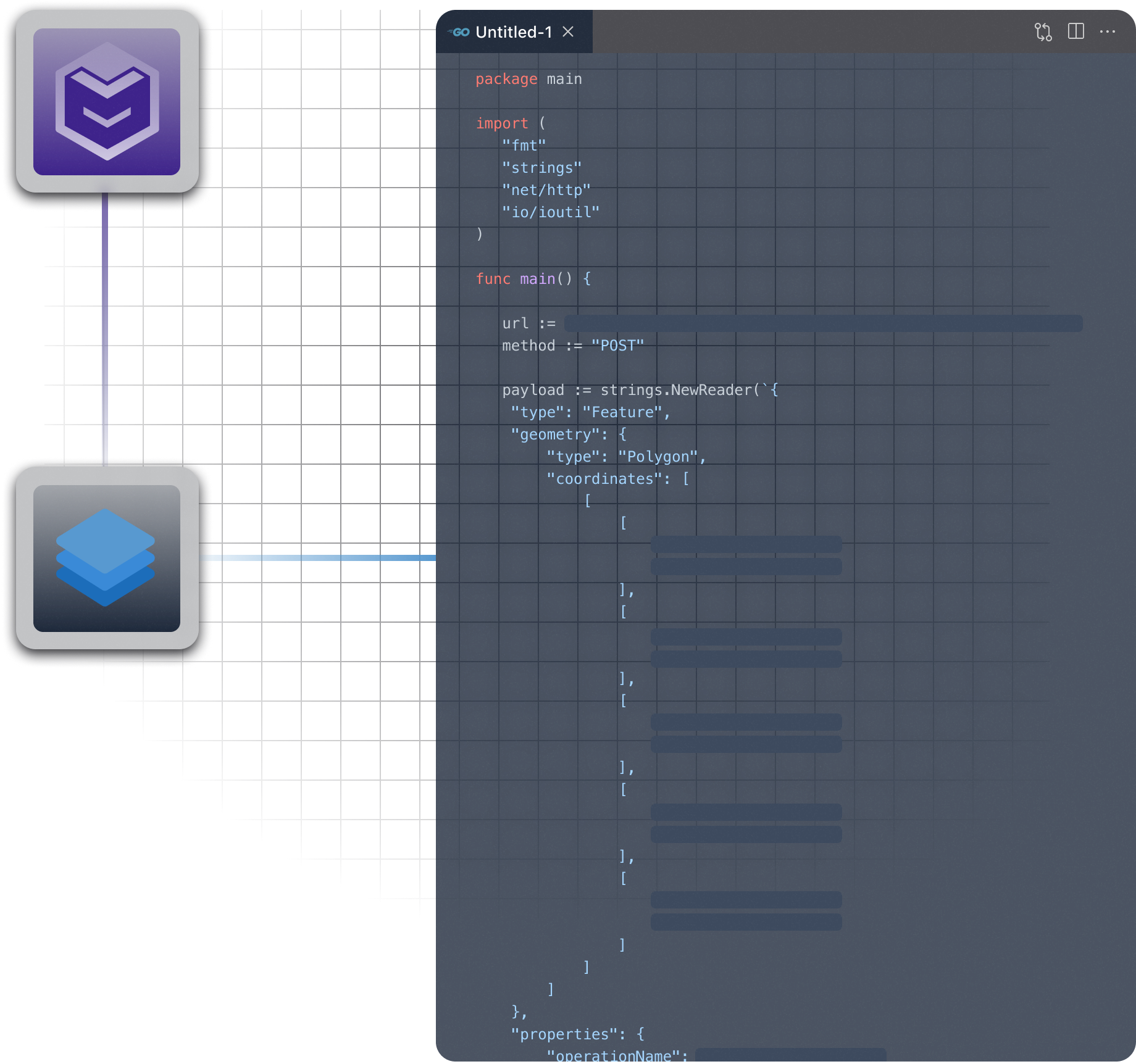
Task: Click the 'import' keyword
Action: click(502, 123)
